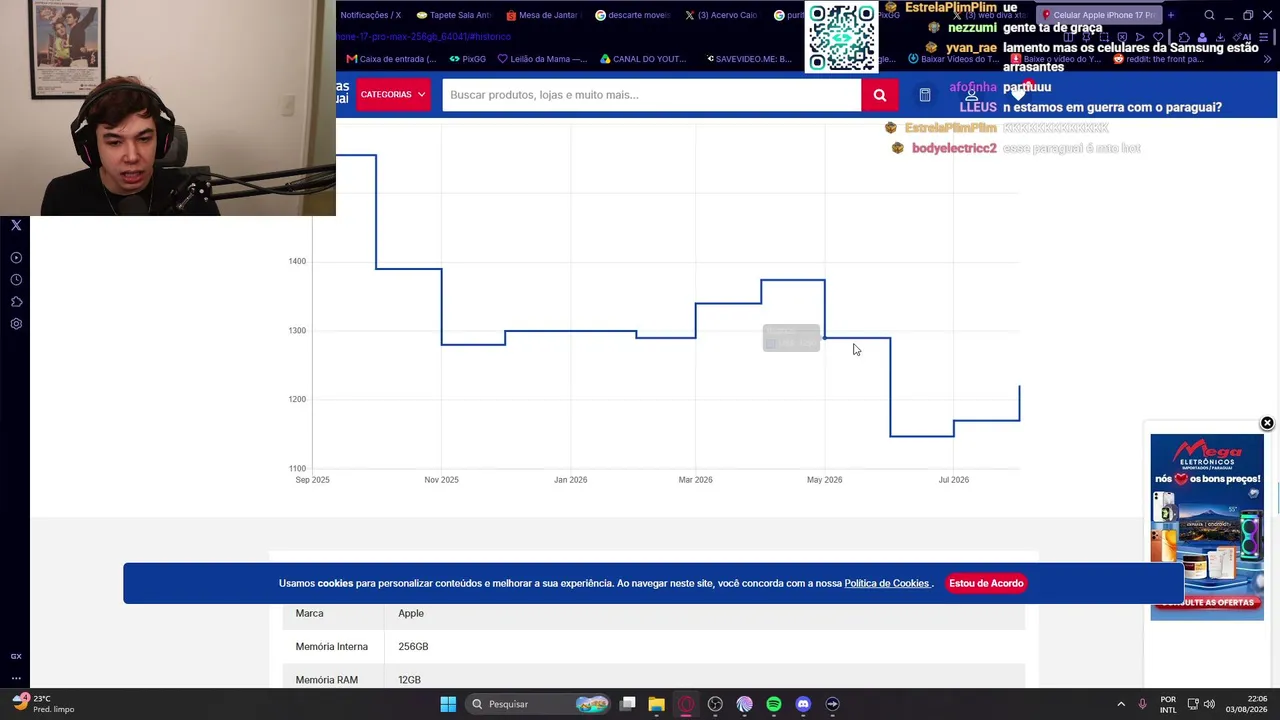Open the arrow-circle app on taskbar

point(832,704)
